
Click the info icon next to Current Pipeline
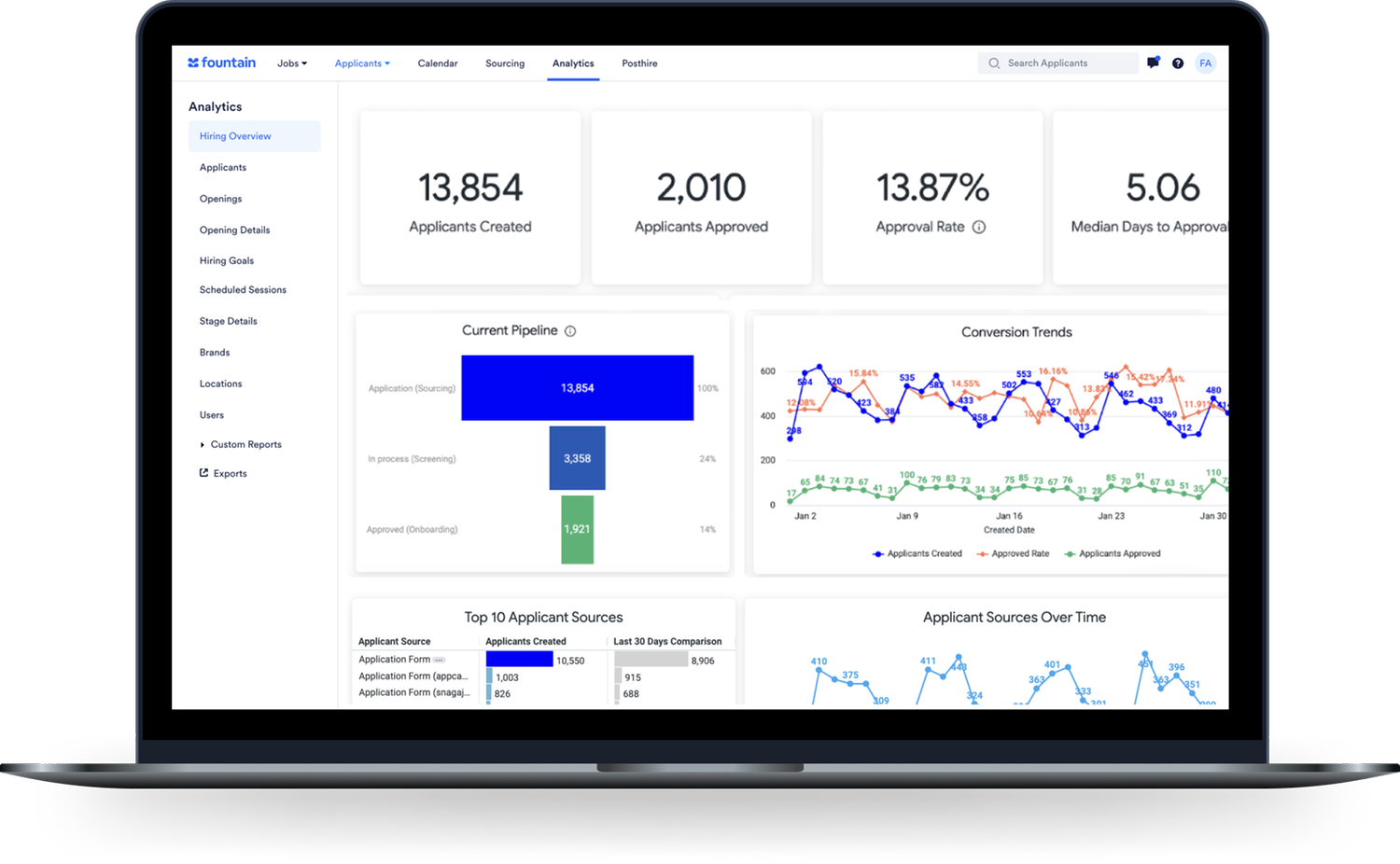pos(571,330)
